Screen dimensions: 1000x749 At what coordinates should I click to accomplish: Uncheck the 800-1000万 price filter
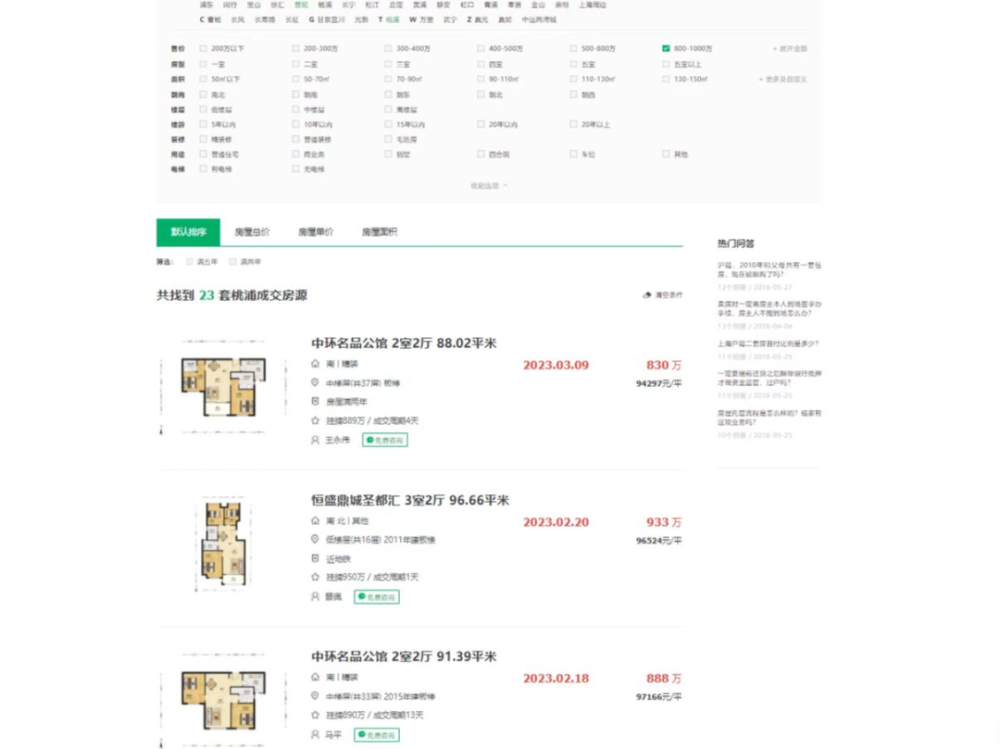[x=666, y=48]
